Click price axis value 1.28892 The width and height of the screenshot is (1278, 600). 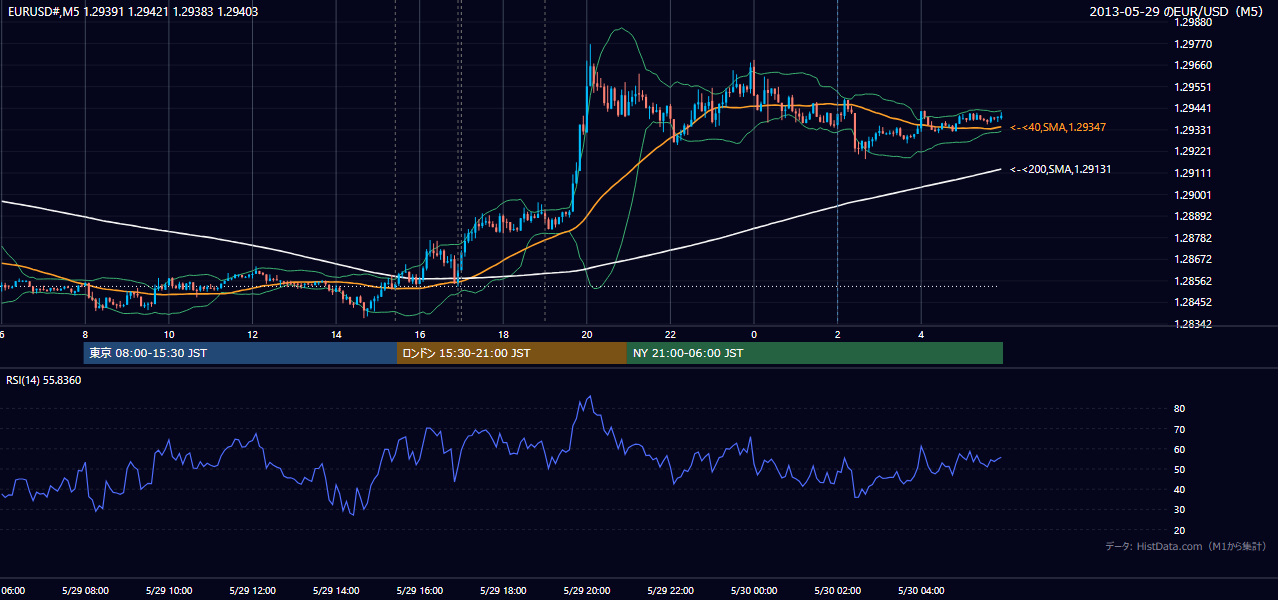coord(1192,216)
